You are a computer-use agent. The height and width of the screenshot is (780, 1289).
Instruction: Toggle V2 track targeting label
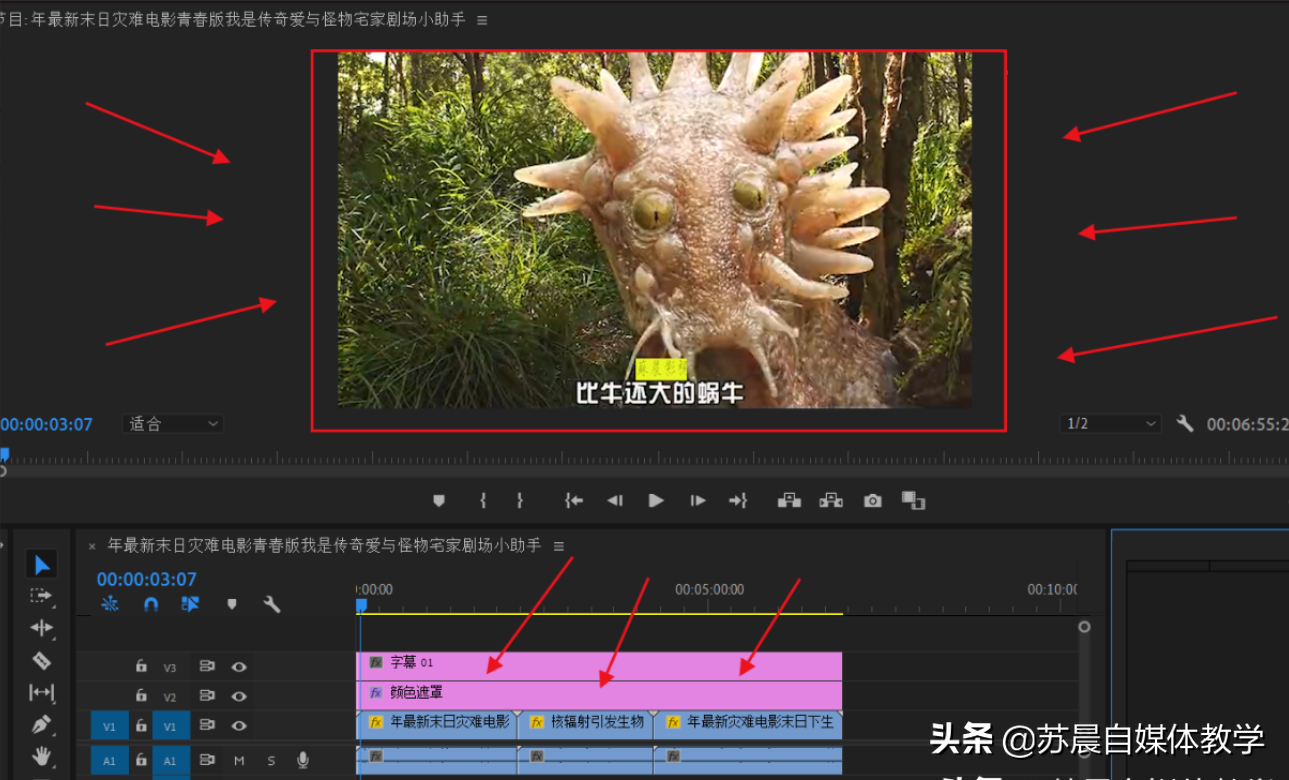pos(170,697)
